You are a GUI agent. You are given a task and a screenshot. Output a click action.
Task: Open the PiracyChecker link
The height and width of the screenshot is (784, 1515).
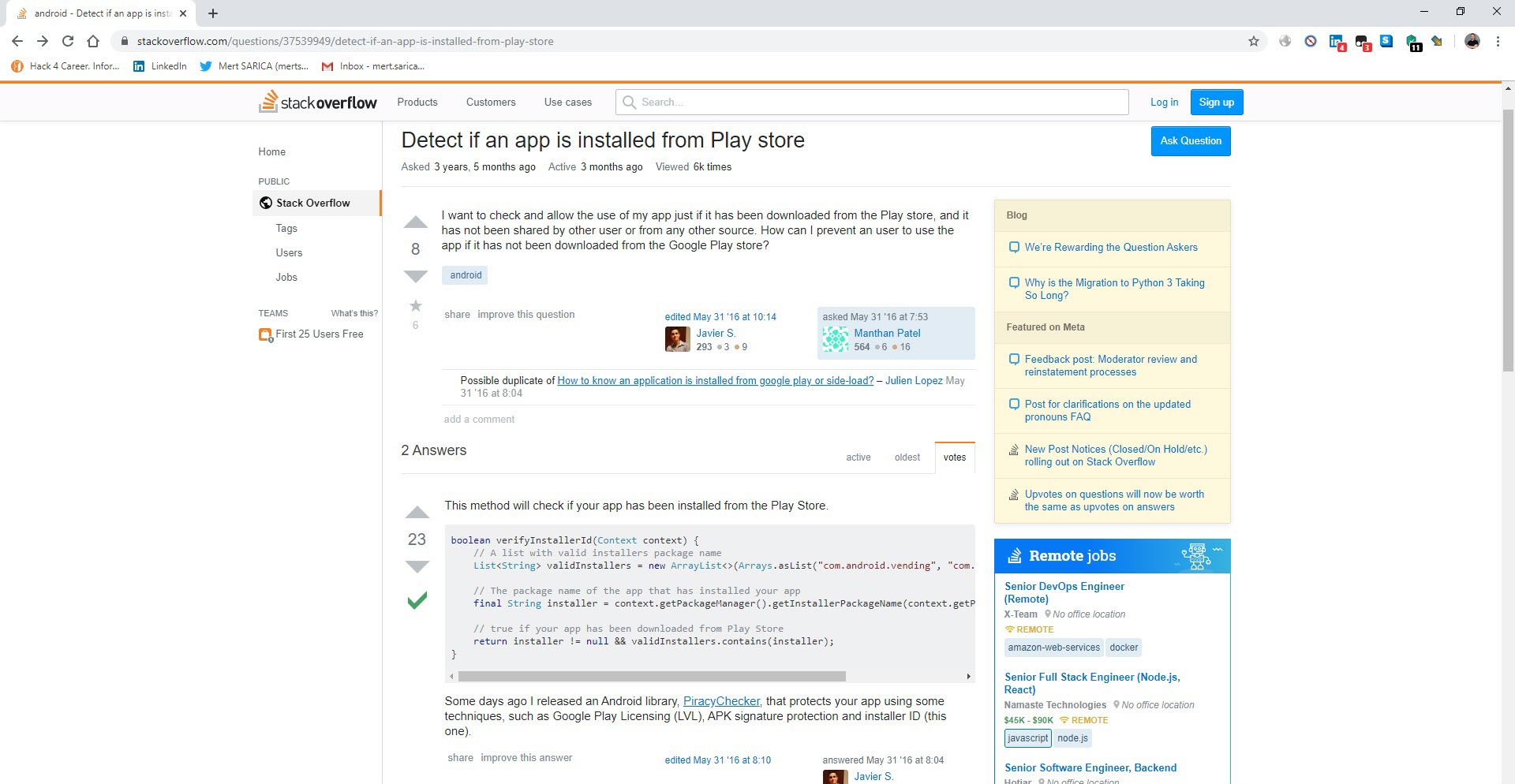coord(721,701)
